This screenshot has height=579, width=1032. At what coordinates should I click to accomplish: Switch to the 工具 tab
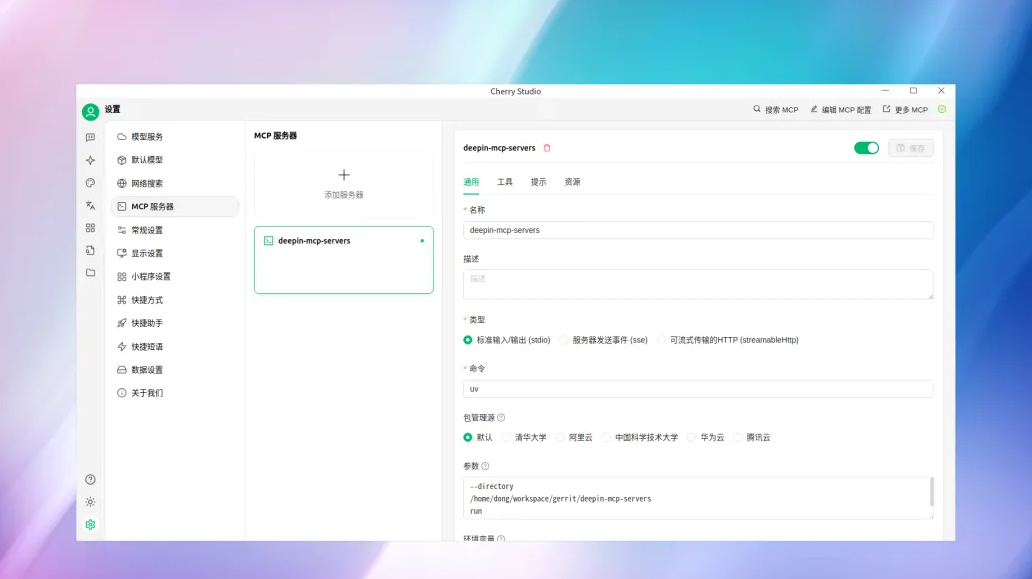tap(505, 182)
